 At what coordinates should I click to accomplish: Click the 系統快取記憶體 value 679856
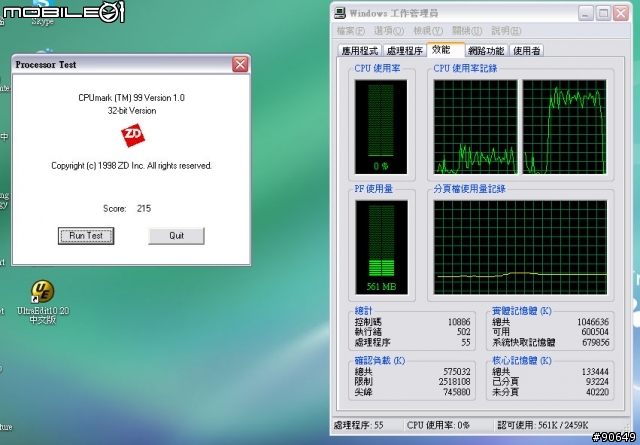tap(596, 343)
